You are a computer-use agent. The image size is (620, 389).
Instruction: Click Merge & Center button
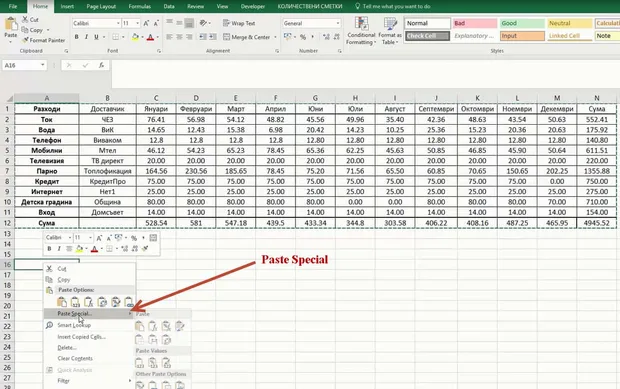(x=246, y=37)
